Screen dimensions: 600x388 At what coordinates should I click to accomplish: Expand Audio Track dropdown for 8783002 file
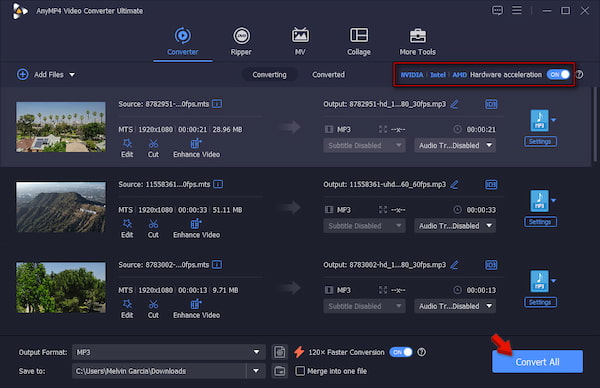click(455, 306)
